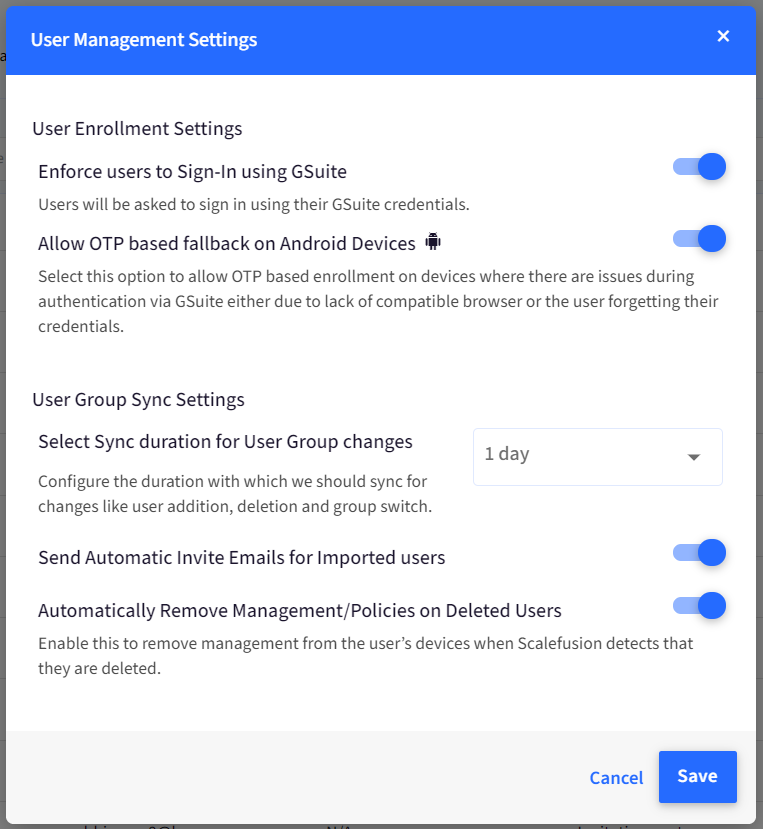Click 'Enable this to remove management' description
763x829 pixels.
(x=365, y=656)
